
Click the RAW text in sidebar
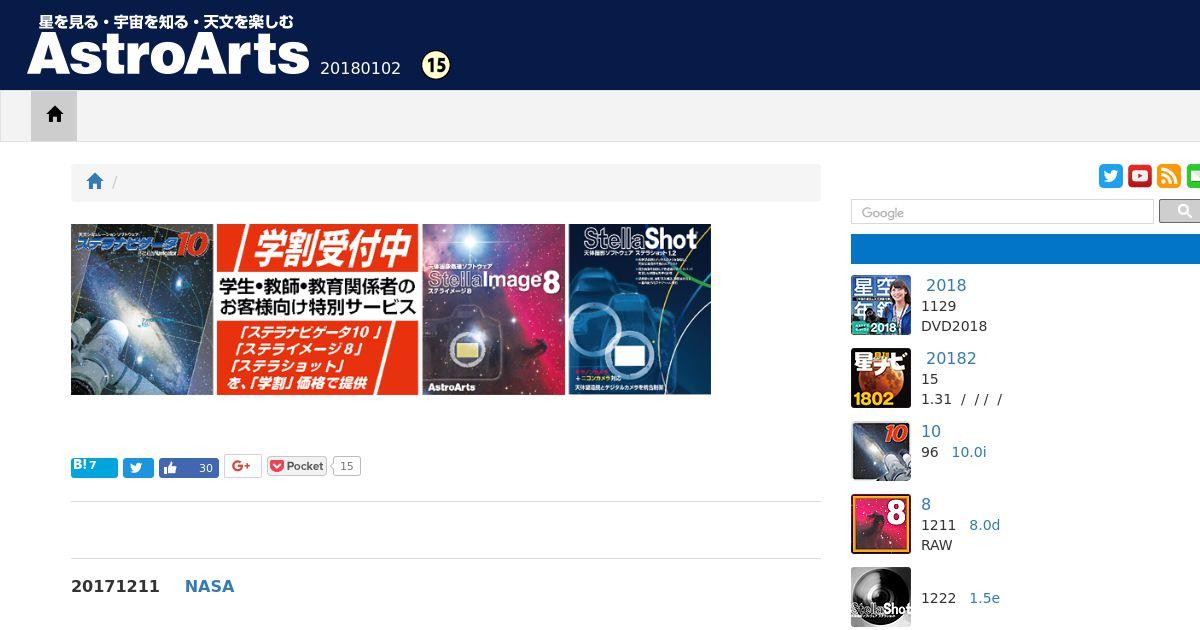(937, 545)
